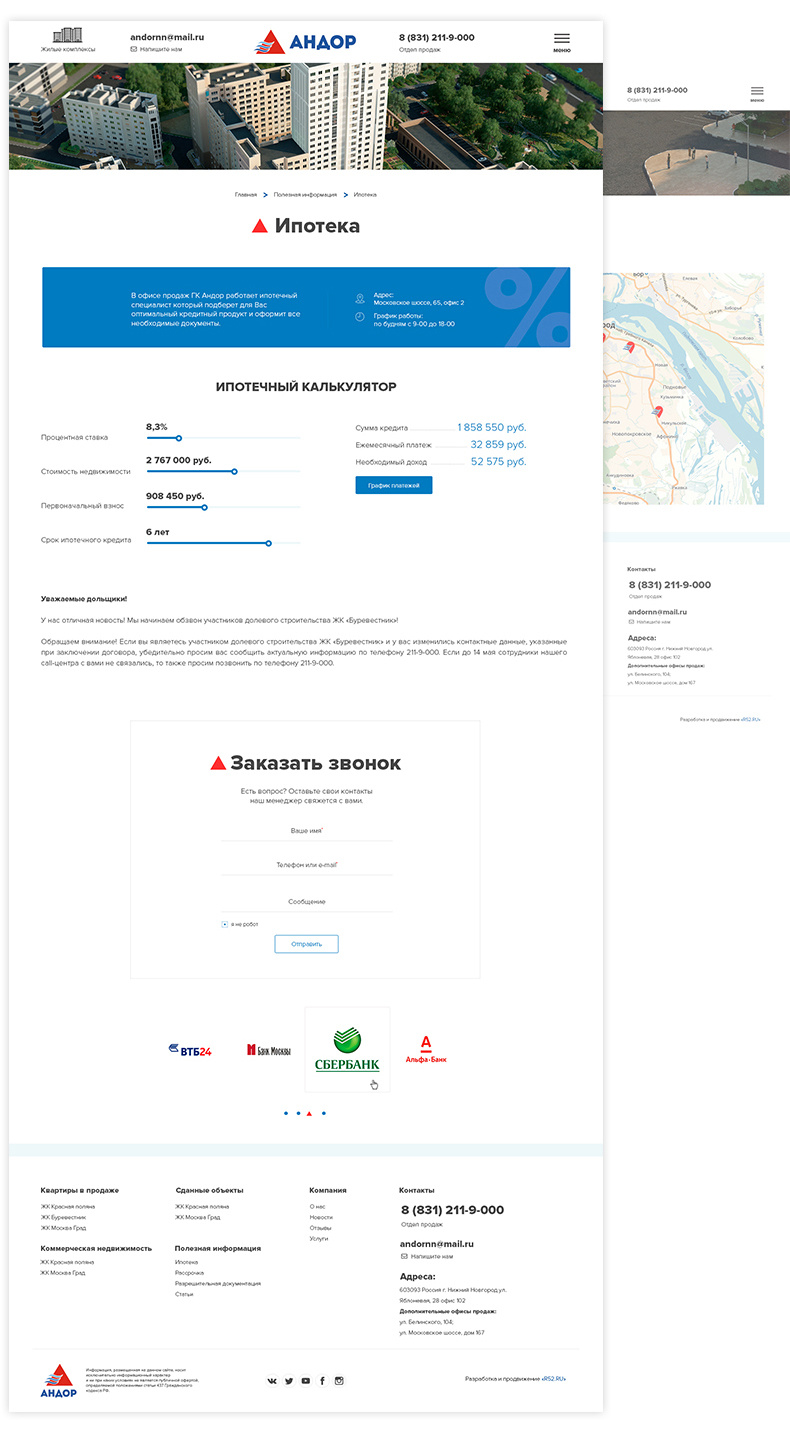Click header phone 8 (831) 211-9-000
This screenshot has width=790, height=1431.
[436, 37]
